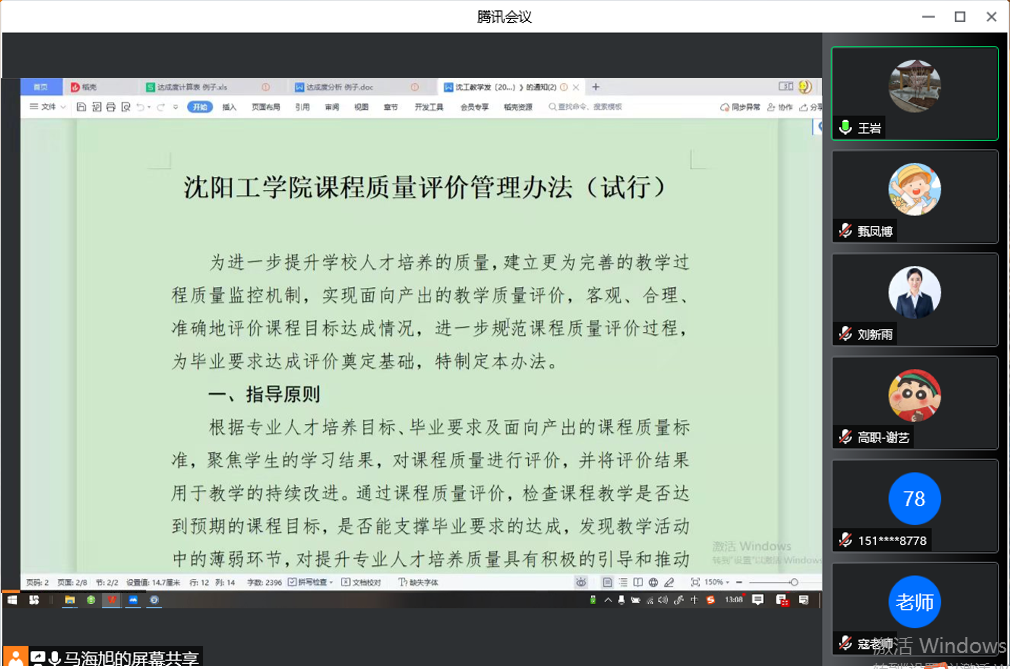This screenshot has height=669, width=1010.
Task: Switch to web layout view icon
Action: tap(653, 582)
